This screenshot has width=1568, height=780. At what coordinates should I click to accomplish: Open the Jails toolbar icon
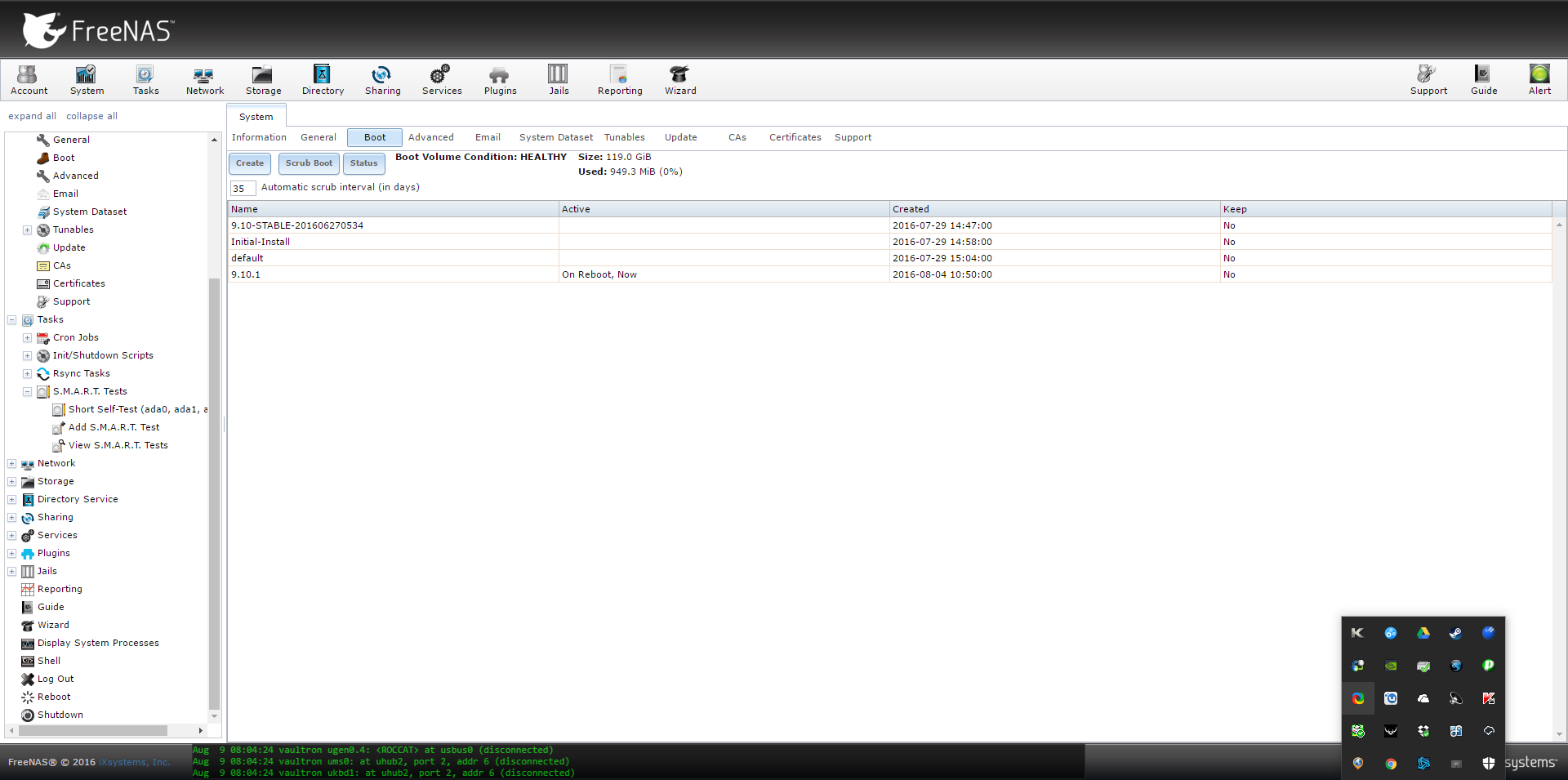pyautogui.click(x=559, y=80)
